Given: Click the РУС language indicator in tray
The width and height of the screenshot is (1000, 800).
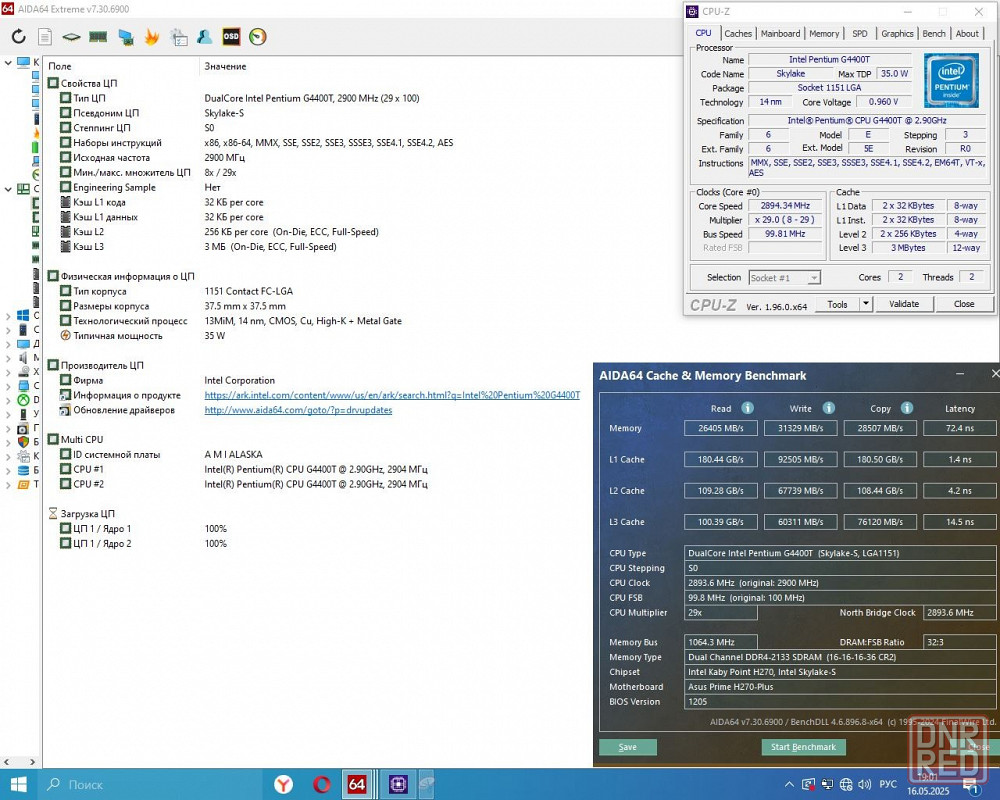Looking at the screenshot, I should point(888,784).
